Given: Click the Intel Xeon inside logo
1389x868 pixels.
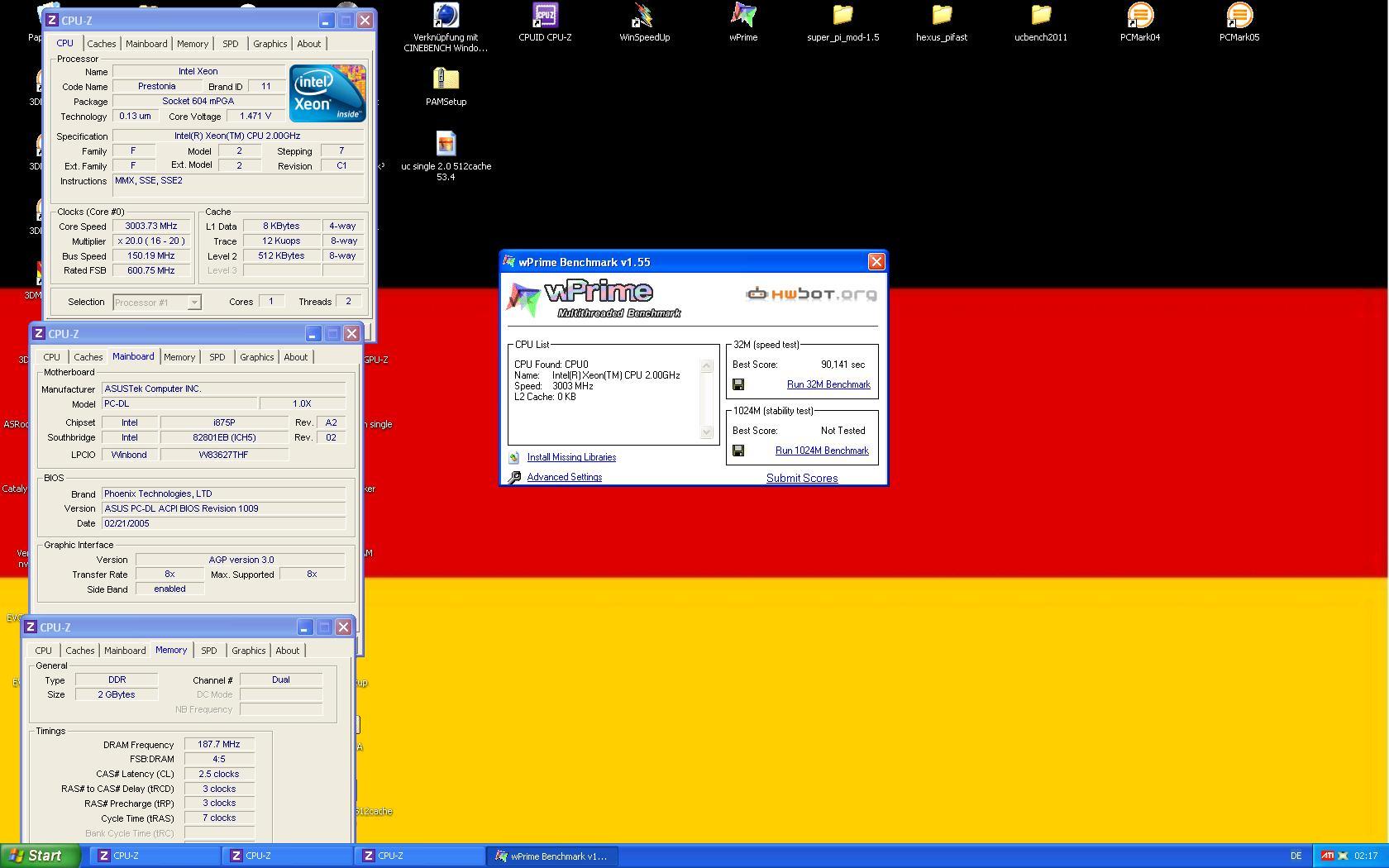Looking at the screenshot, I should pyautogui.click(x=327, y=93).
